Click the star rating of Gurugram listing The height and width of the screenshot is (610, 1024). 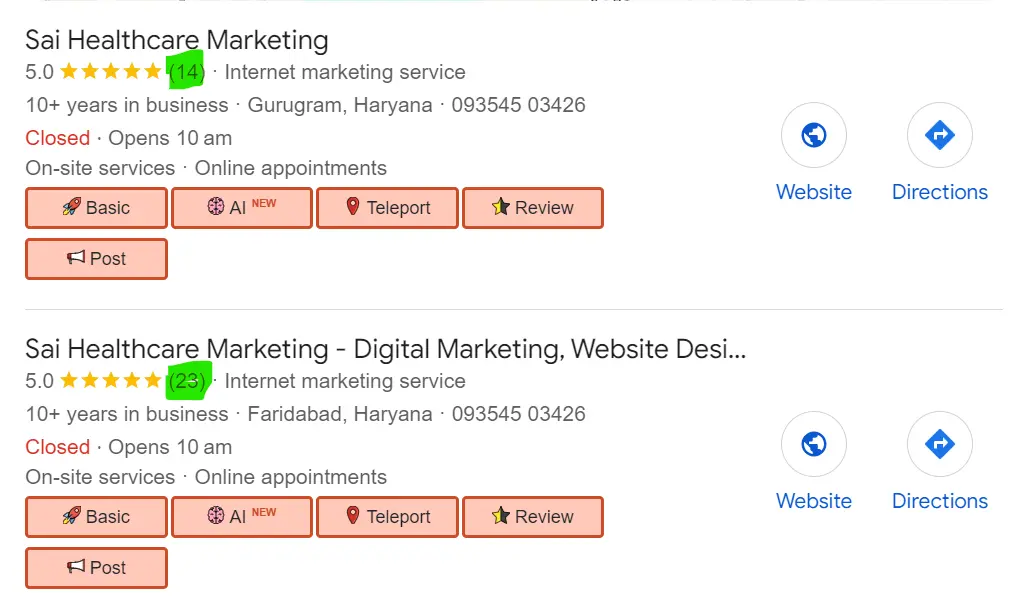tap(110, 71)
